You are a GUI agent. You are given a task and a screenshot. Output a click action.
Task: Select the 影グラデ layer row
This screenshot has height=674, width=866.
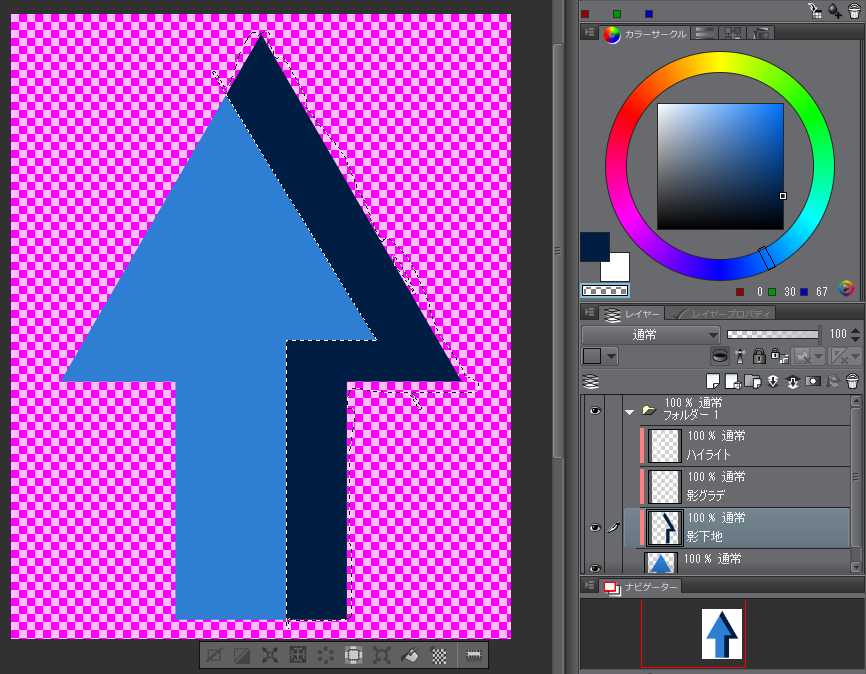736,487
